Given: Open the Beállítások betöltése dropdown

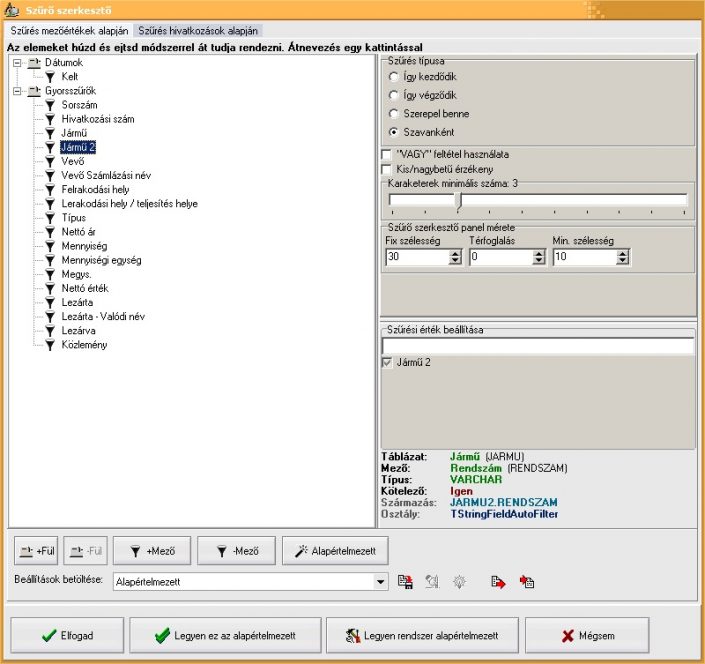Looking at the screenshot, I should point(380,581).
